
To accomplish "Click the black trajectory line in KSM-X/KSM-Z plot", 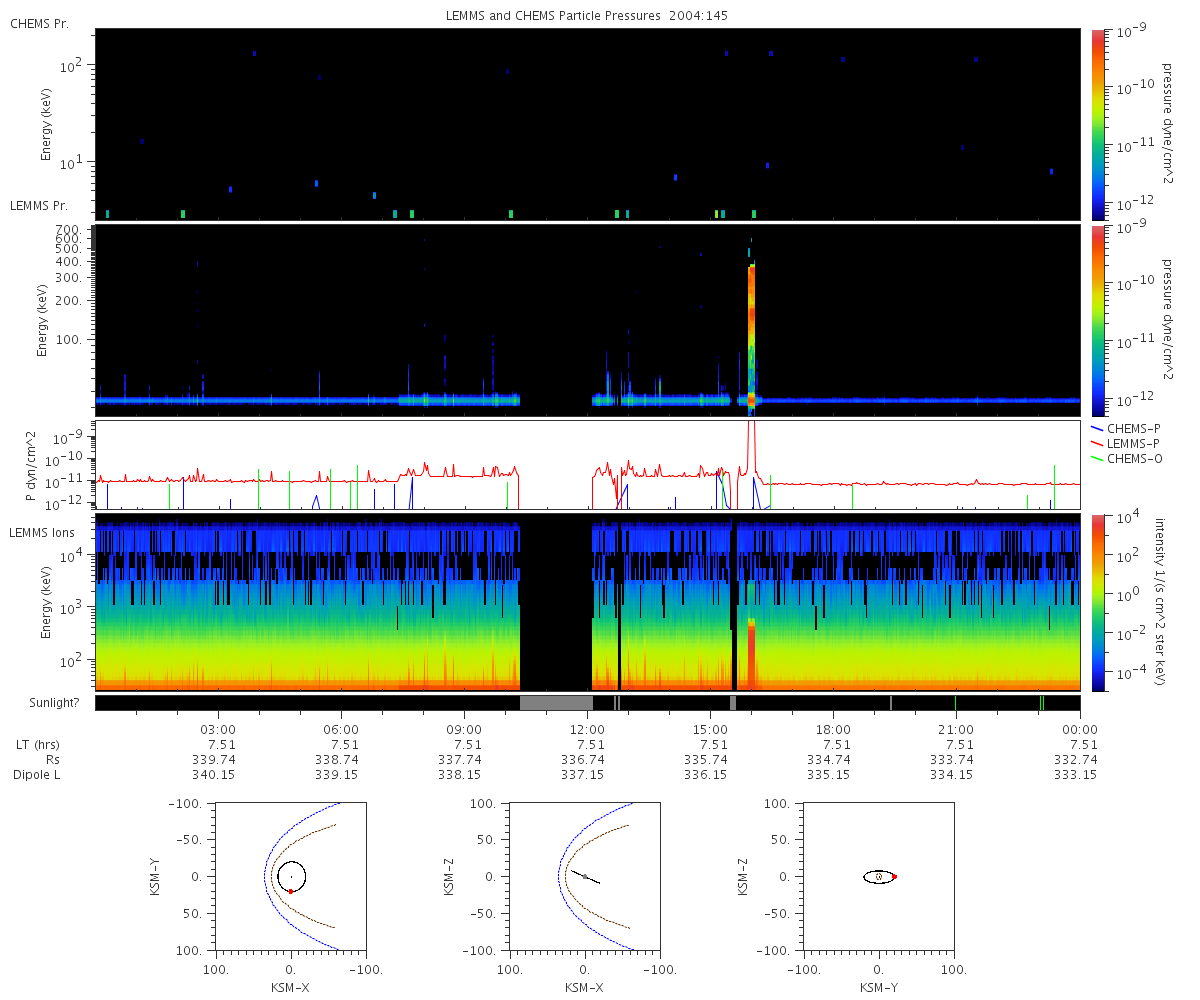I will coord(586,877).
